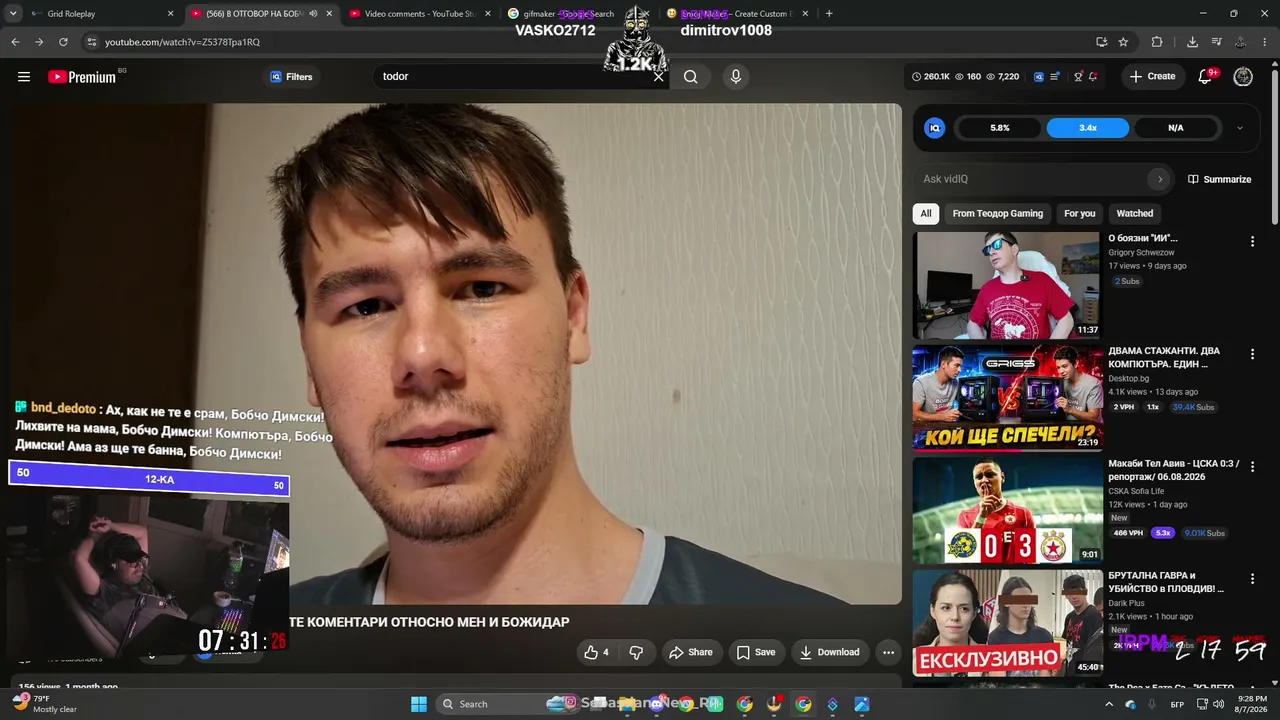Screen dimensions: 1280x720
Task: Open the Grigory Schwezow channel link
Action: click(x=1141, y=253)
